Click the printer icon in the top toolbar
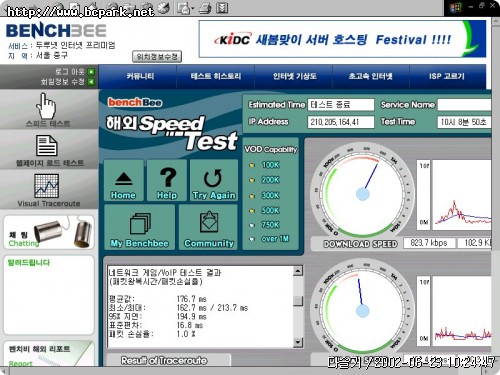Viewport: 500px width, 375px height. (205, 8)
